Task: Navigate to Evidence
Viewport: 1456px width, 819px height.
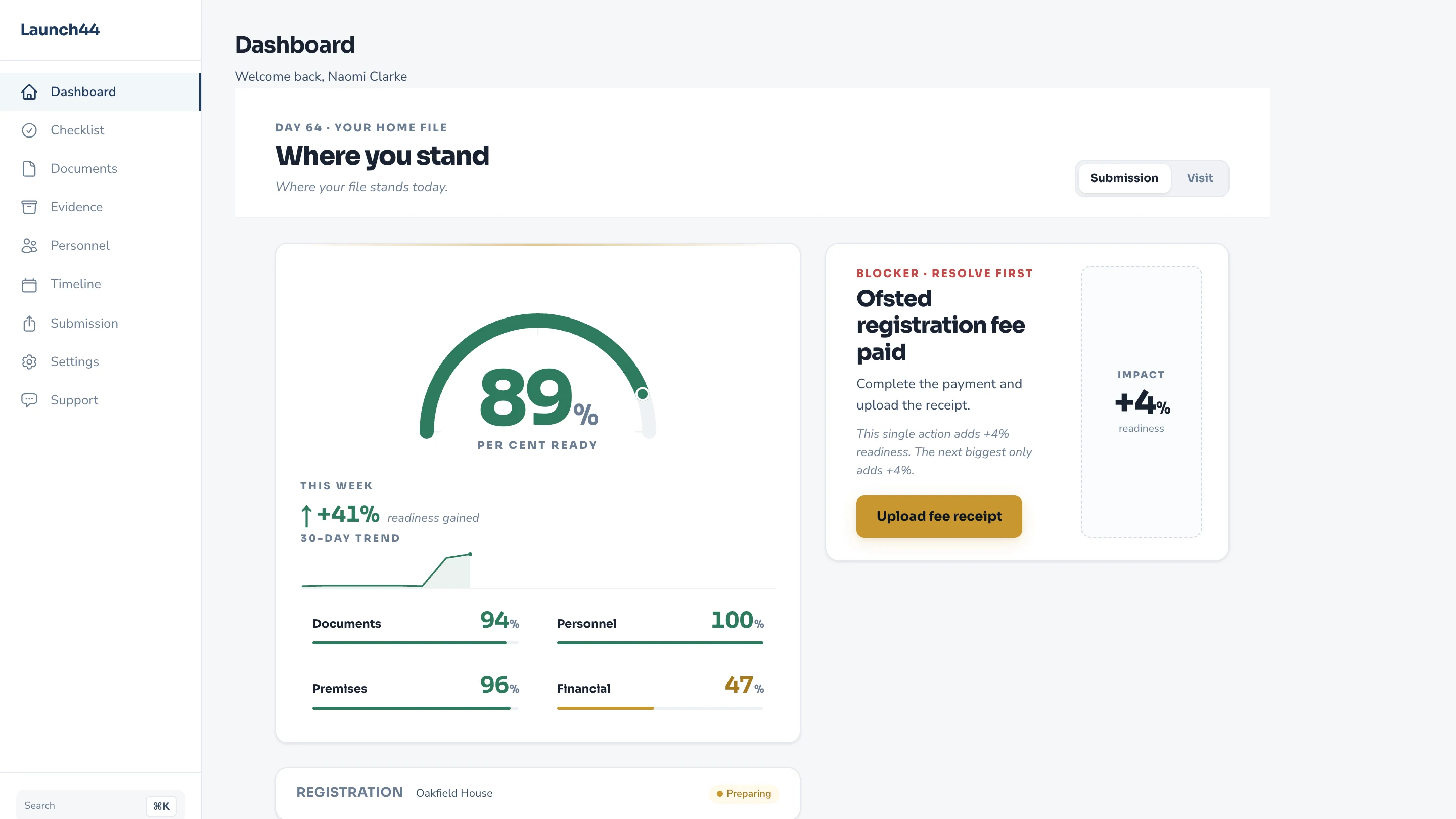Action: tap(100, 207)
